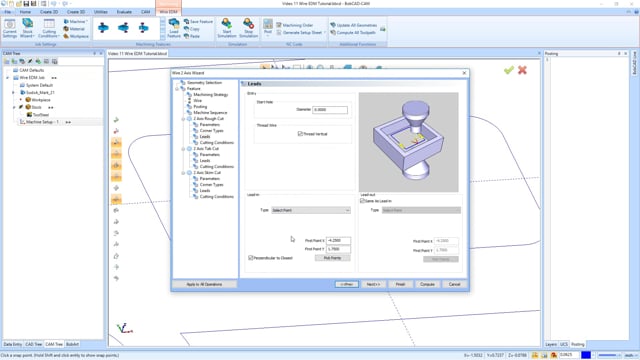This screenshot has width=640, height=360.
Task: Switch to the CAD Tree tab
Action: [33, 344]
